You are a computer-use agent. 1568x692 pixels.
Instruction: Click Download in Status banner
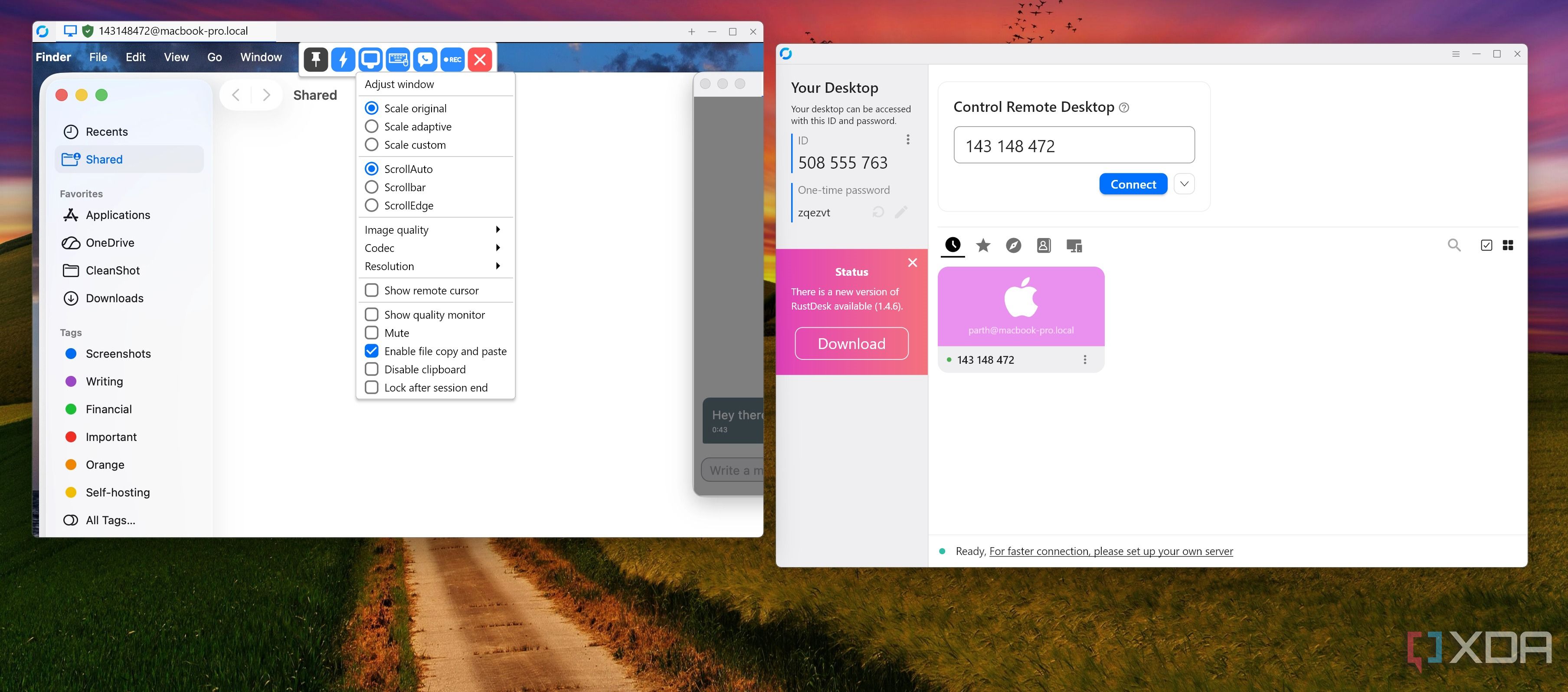point(851,344)
